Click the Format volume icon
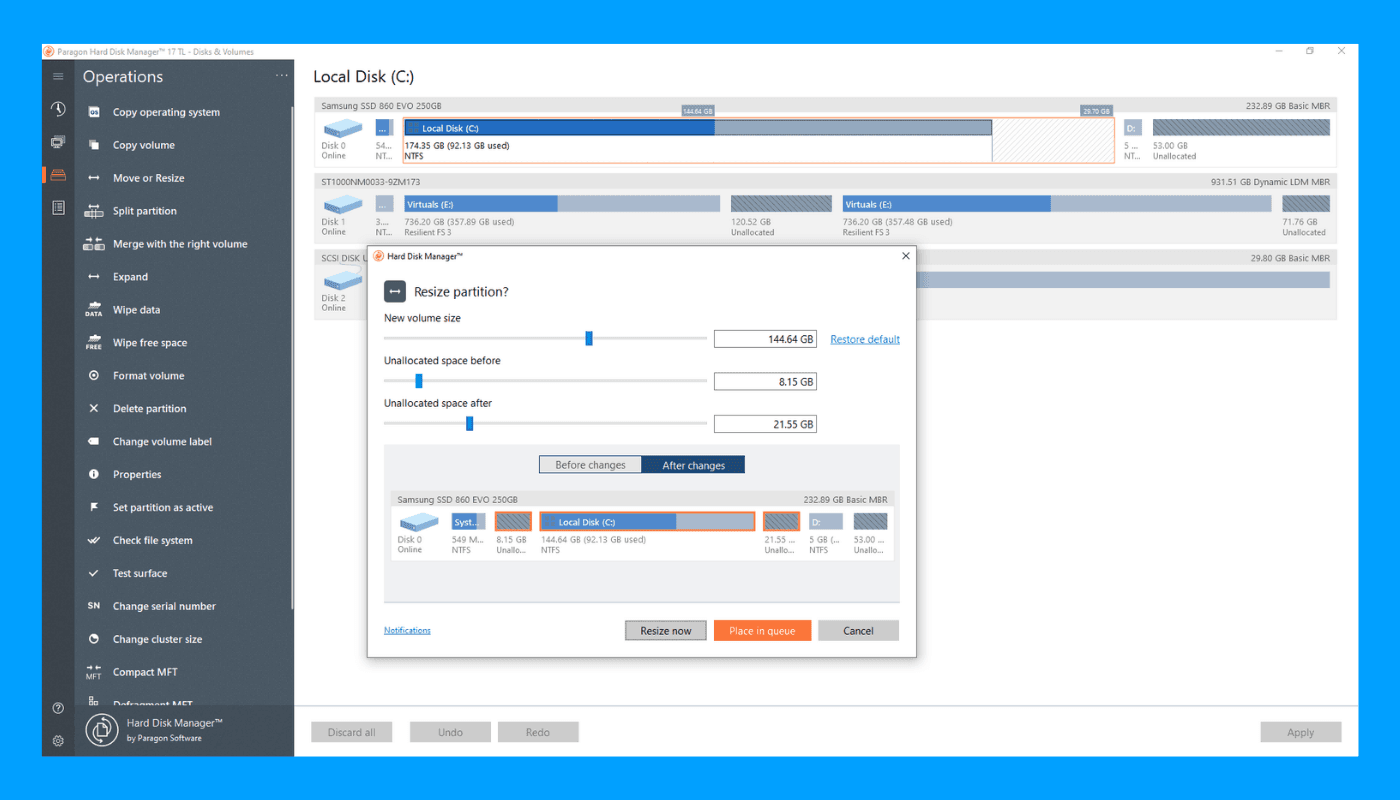1400x800 pixels. [94, 376]
